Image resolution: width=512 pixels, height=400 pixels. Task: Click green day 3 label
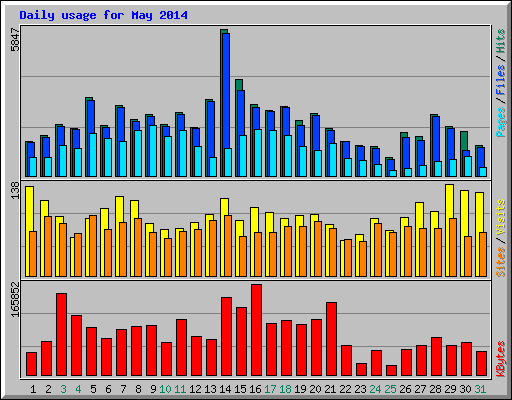click(x=63, y=389)
